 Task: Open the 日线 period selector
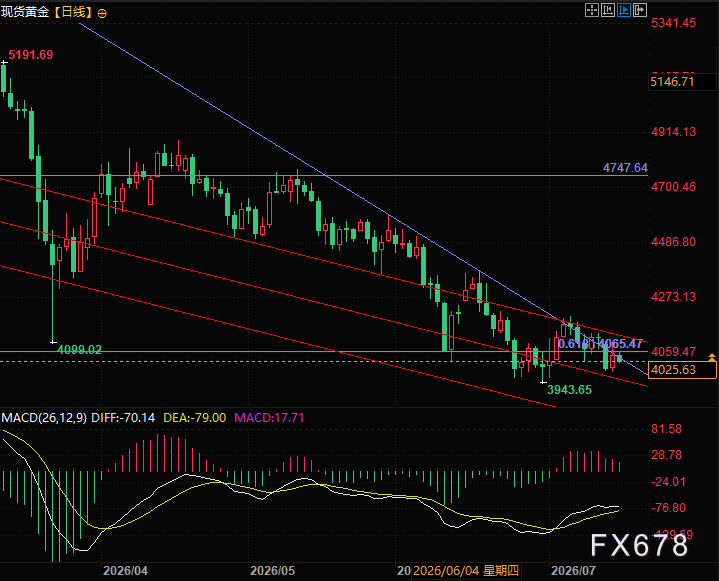[x=73, y=12]
